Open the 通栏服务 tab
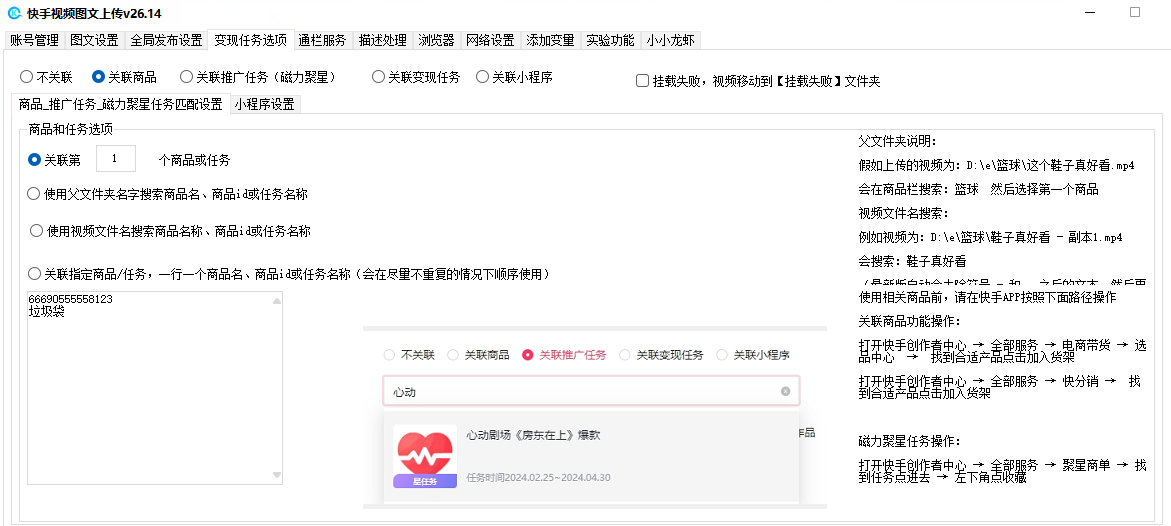 coord(323,40)
